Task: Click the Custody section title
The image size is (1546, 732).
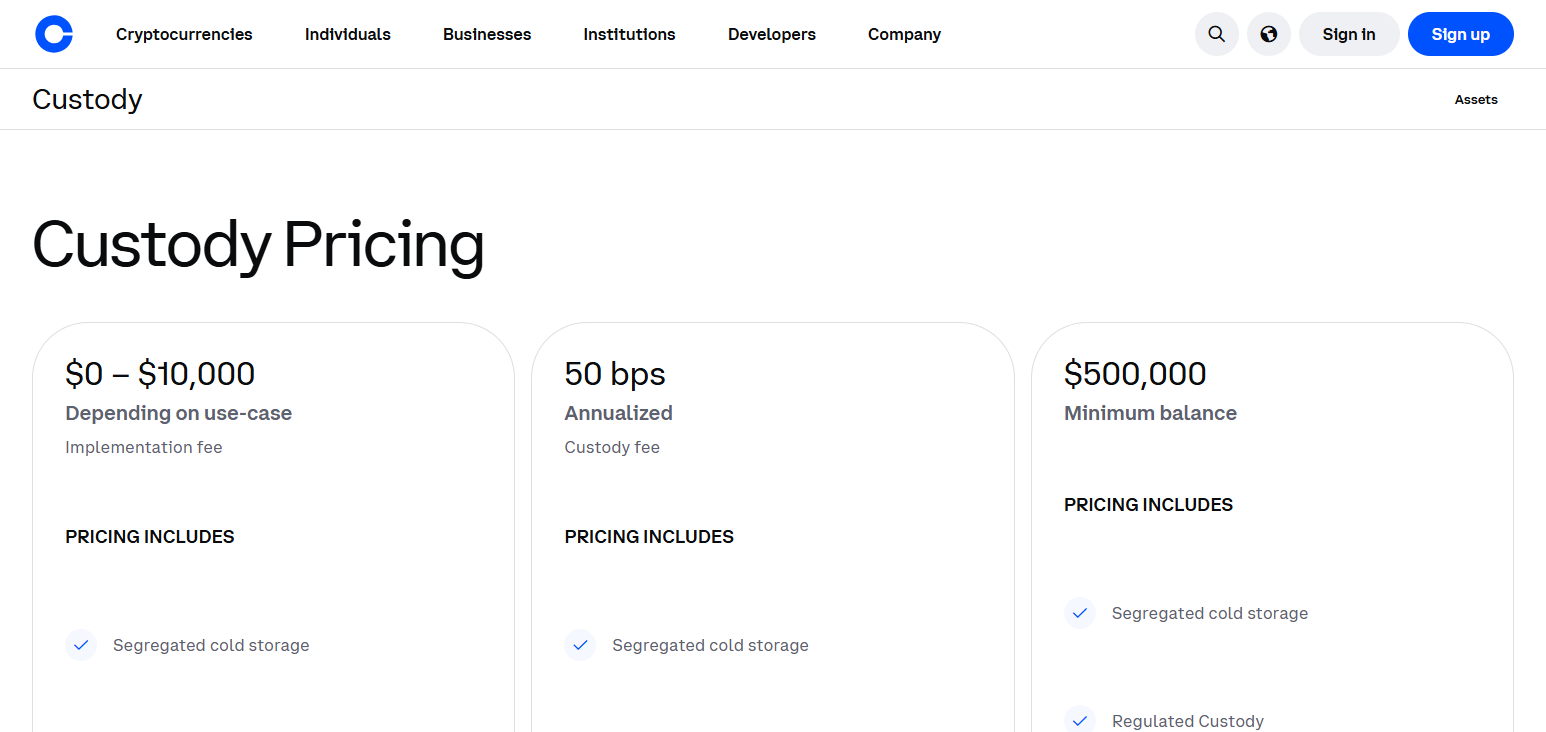Action: pyautogui.click(x=87, y=99)
